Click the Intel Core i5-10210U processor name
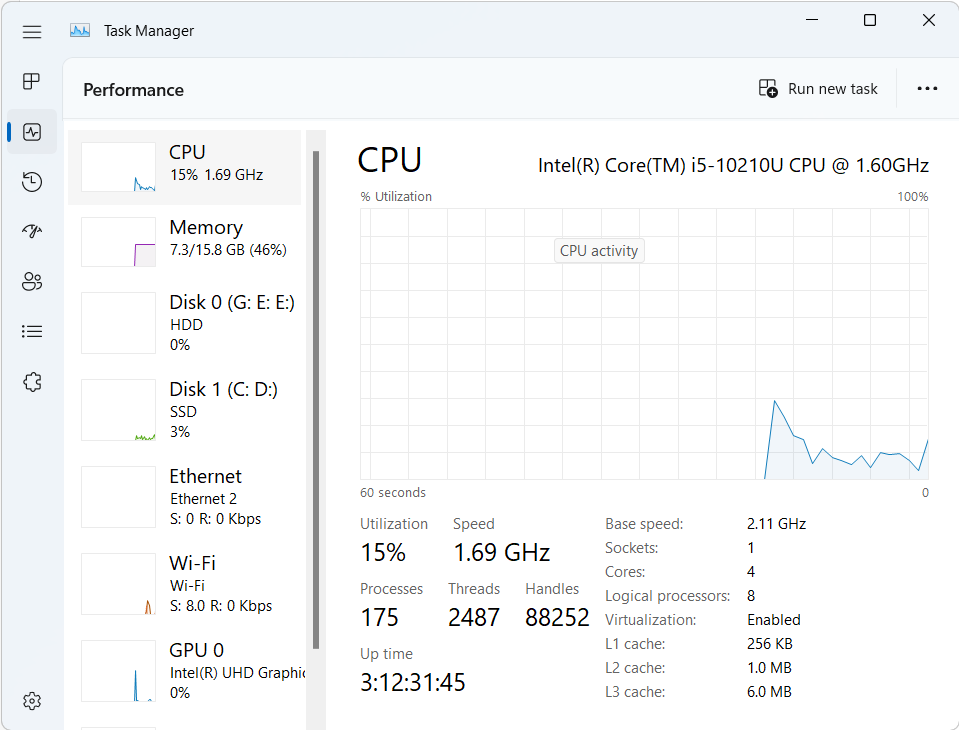 pos(733,166)
